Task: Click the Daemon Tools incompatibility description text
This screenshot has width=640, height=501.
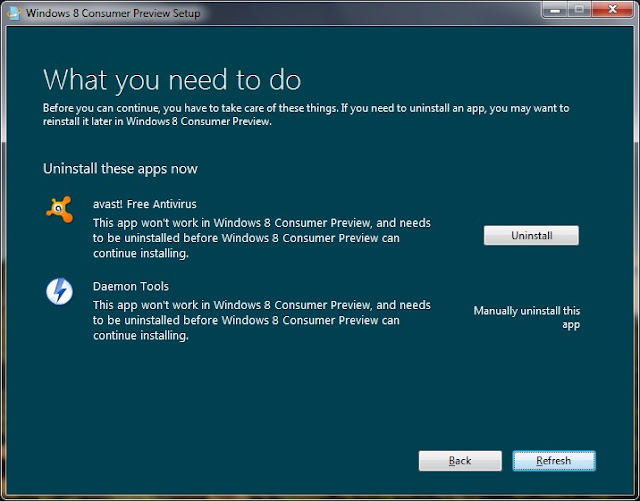Action: coord(262,320)
